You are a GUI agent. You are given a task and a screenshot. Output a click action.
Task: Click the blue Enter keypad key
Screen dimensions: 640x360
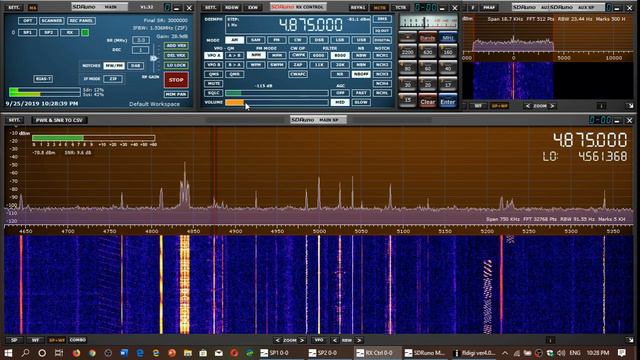[448, 102]
